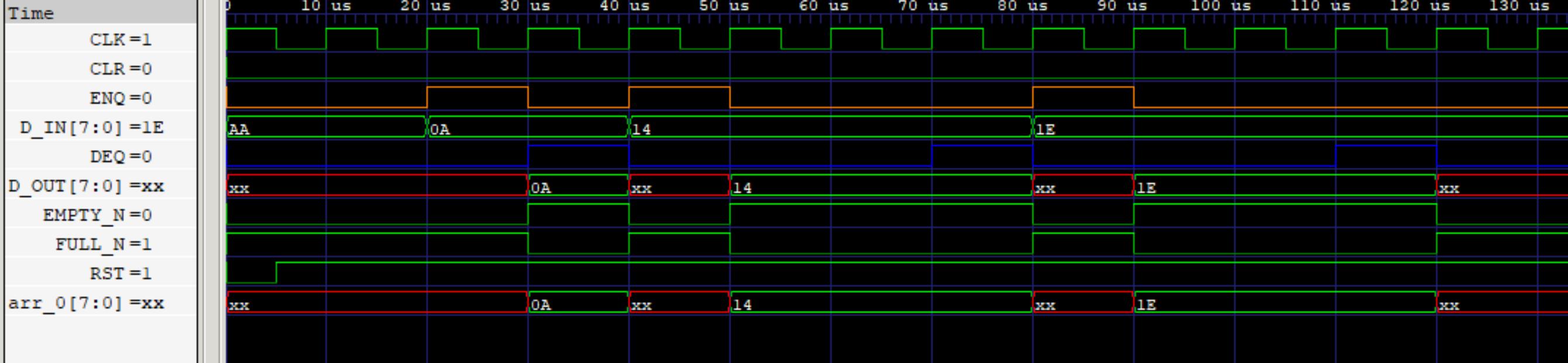Click the DEQ signal name
The height and width of the screenshot is (363, 1568).
coord(120,156)
